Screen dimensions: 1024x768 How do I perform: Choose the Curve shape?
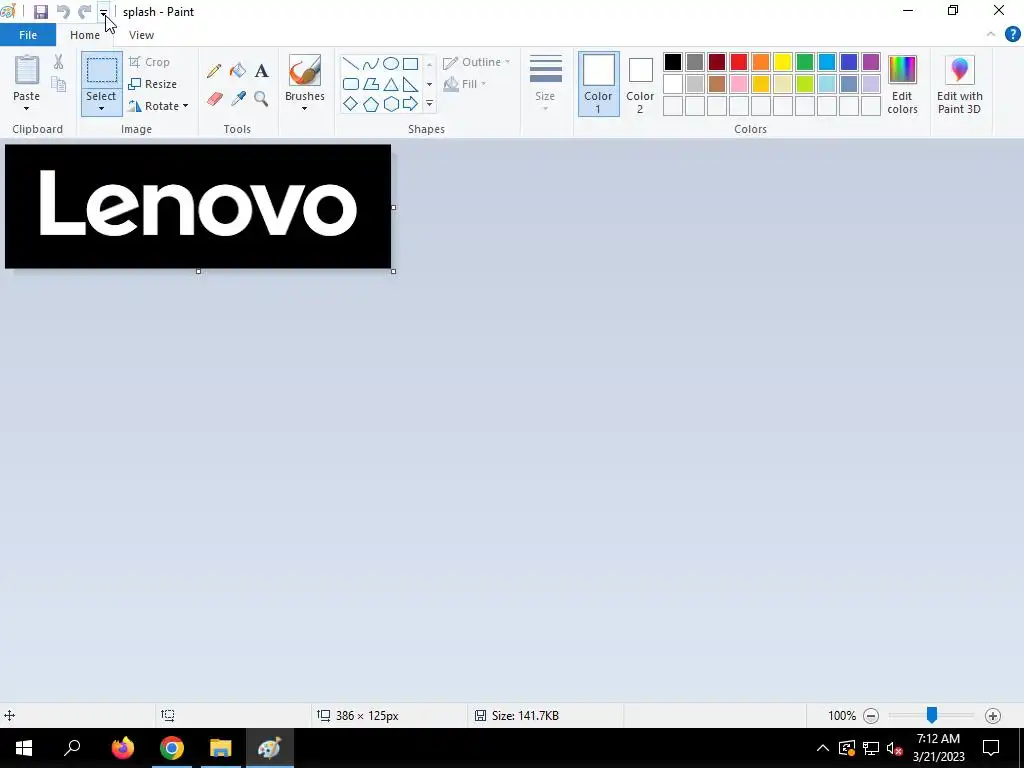[x=371, y=64]
